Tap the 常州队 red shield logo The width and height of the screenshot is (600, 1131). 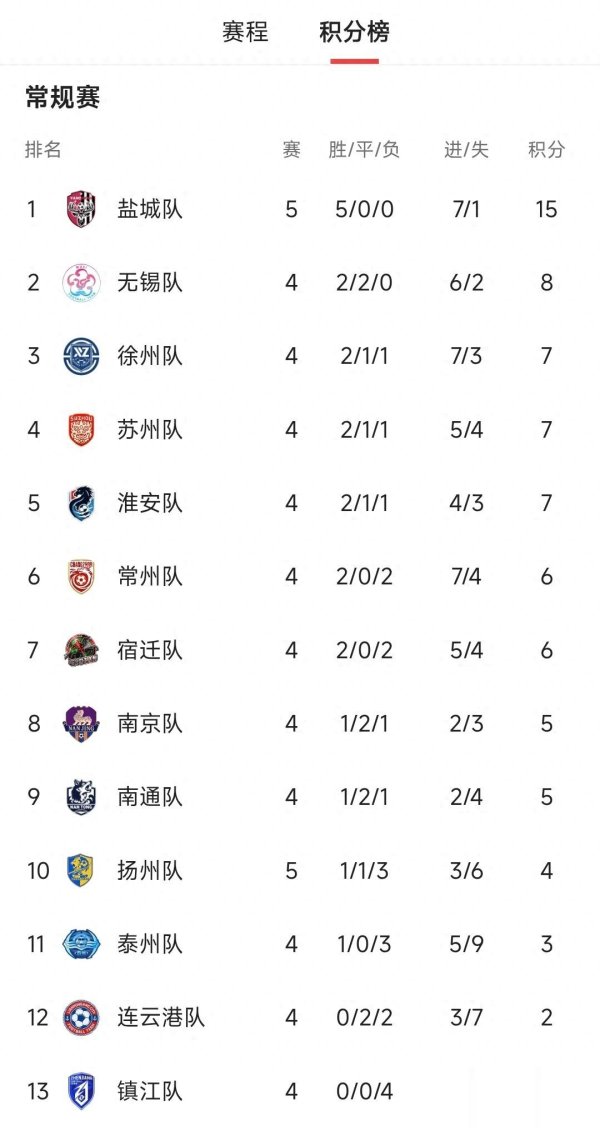pyautogui.click(x=81, y=577)
